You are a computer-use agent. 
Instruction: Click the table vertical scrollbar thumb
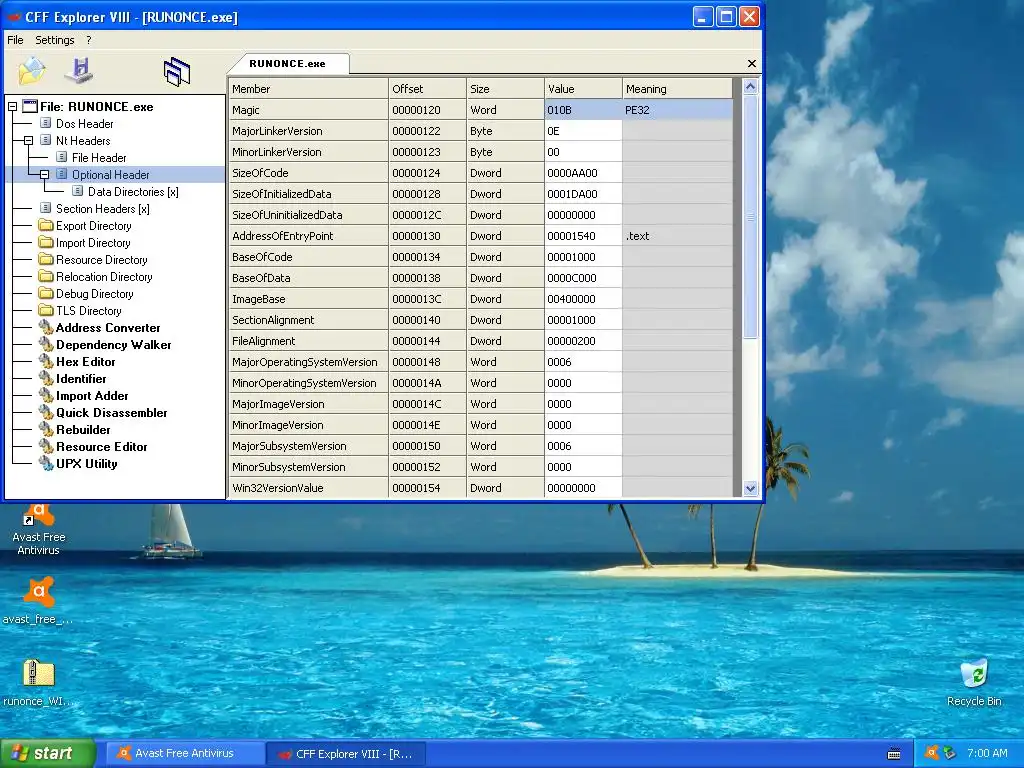coord(750,216)
